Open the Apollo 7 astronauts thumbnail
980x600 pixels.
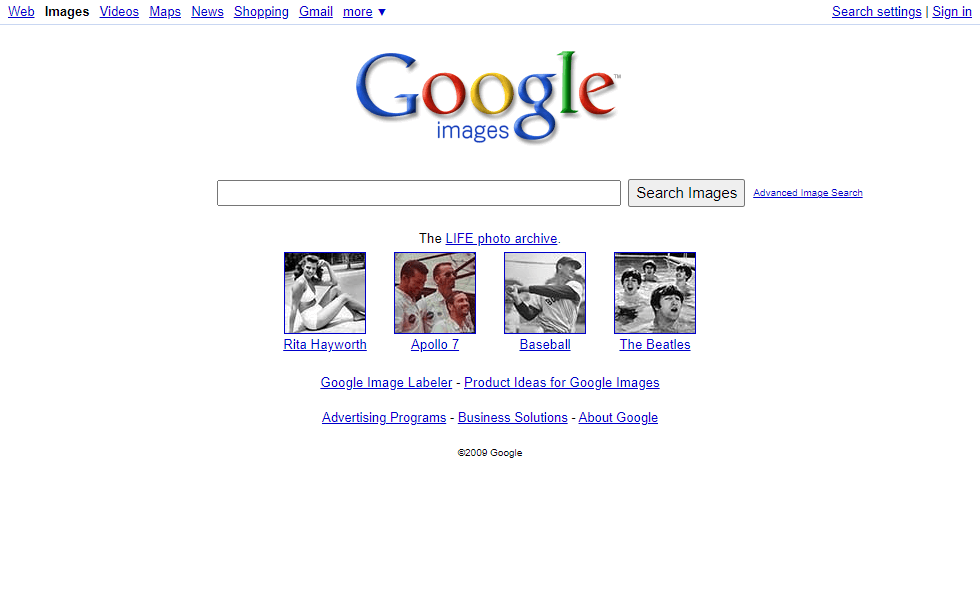[435, 292]
